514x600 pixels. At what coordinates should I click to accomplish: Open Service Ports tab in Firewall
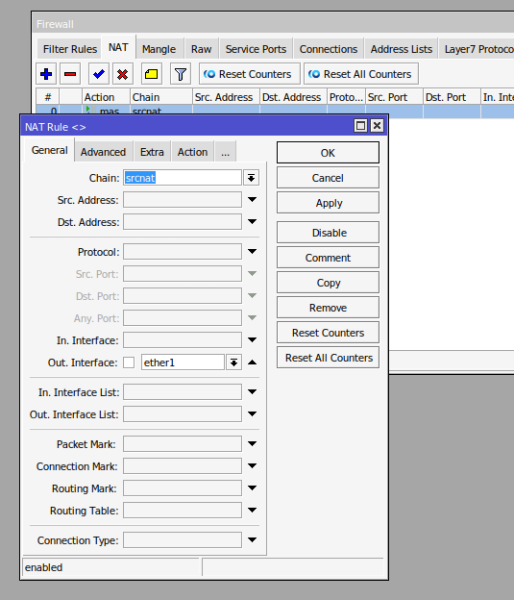(256, 49)
